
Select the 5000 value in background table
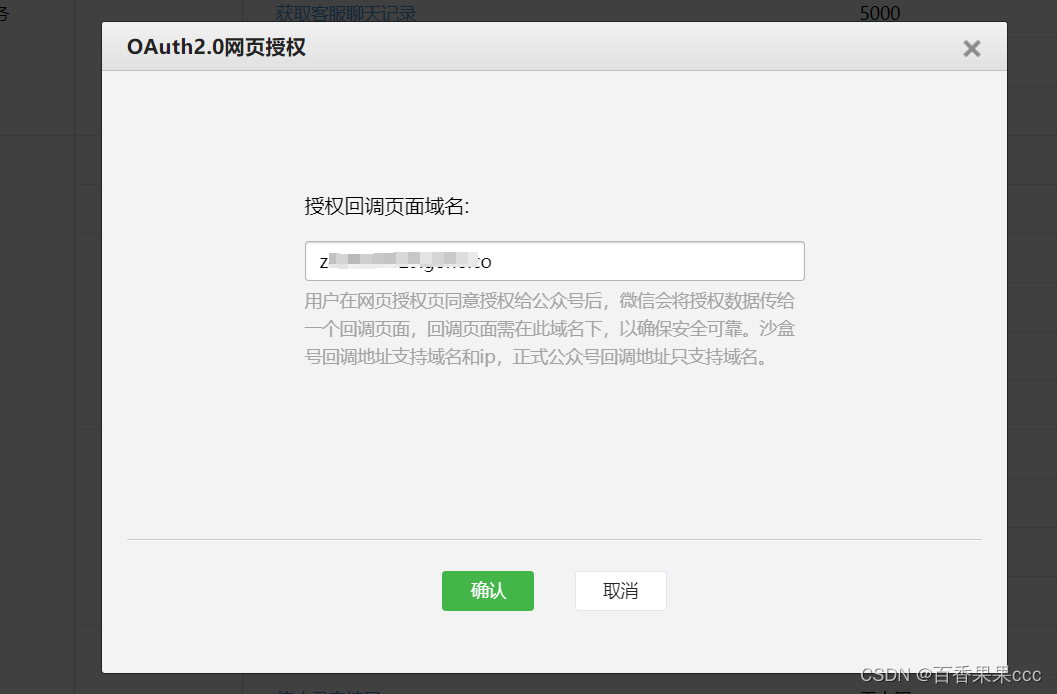pos(880,13)
